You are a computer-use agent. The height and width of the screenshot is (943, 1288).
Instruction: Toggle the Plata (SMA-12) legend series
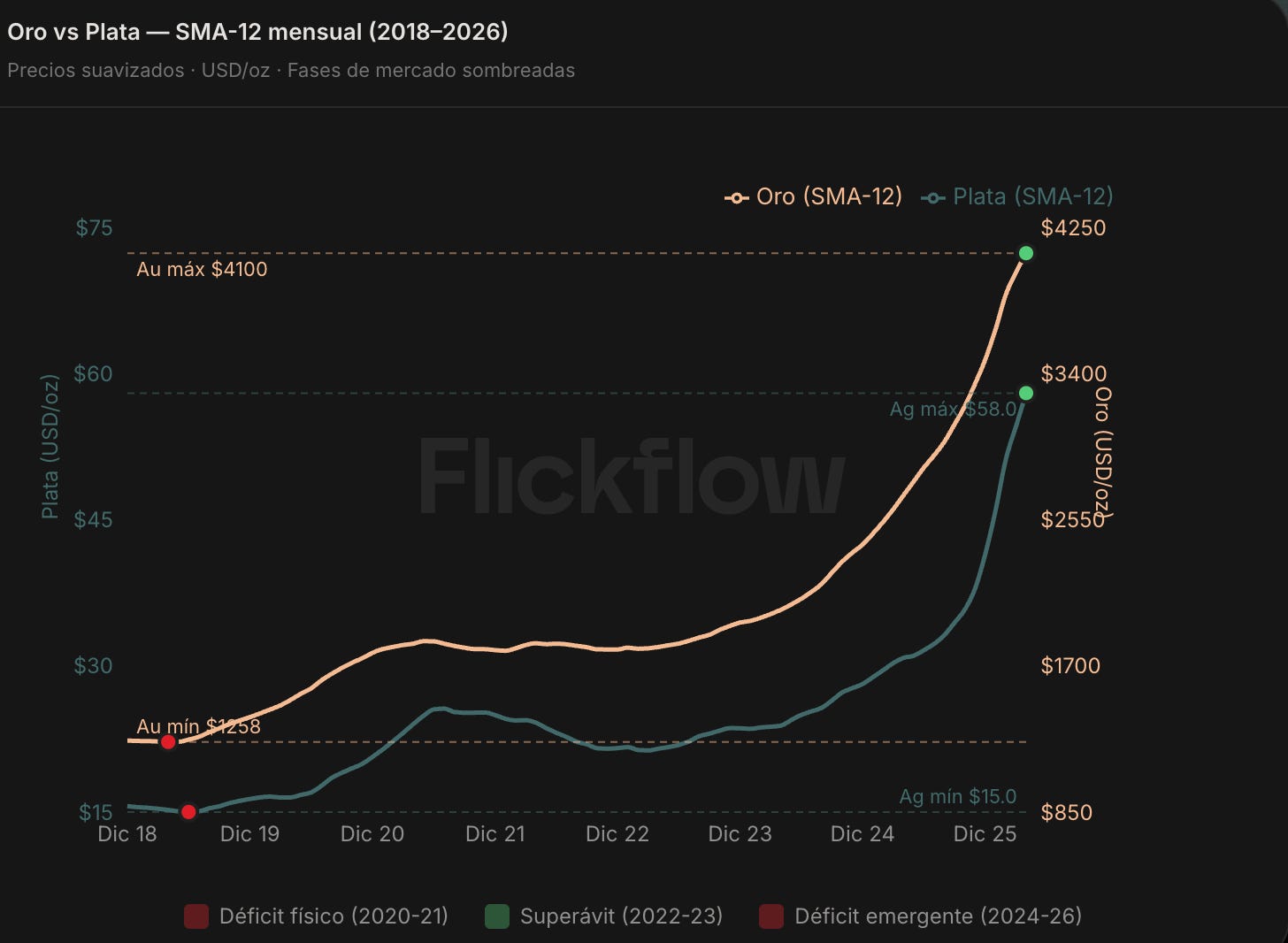(1016, 196)
